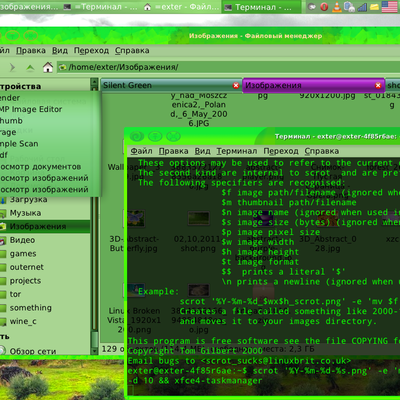
Task: Open tor folder in sidebar
Action: click(15, 294)
